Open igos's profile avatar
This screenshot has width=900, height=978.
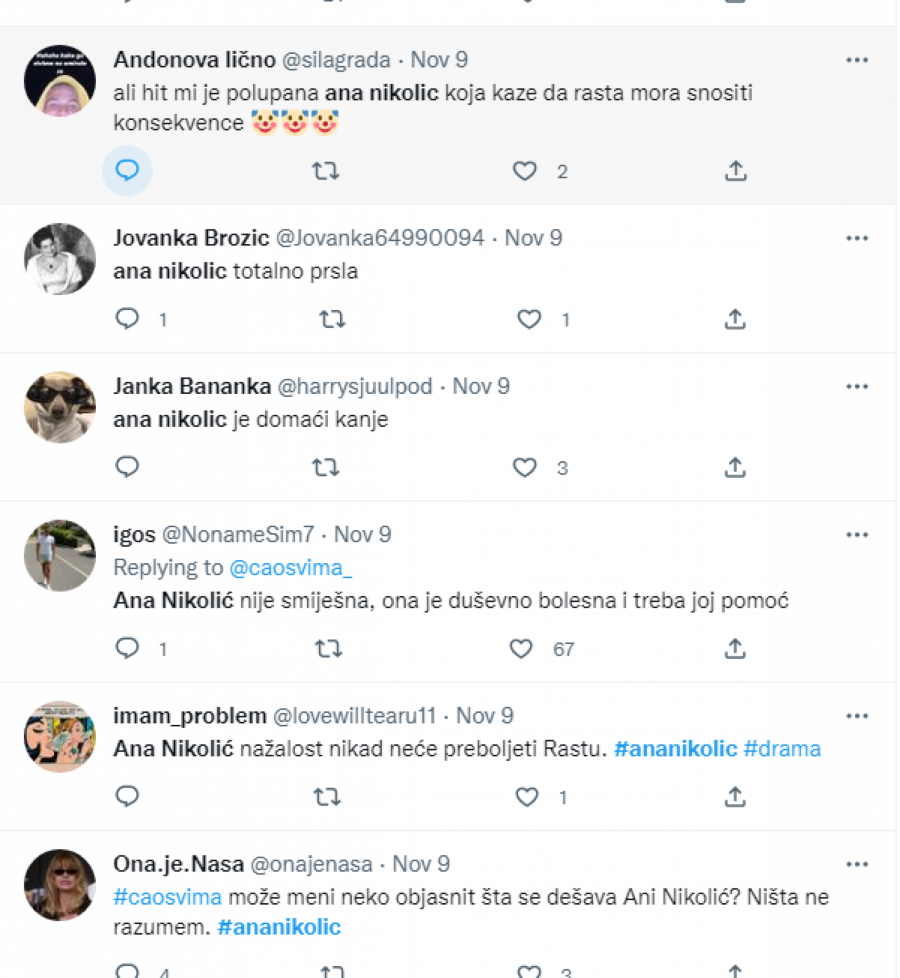click(60, 555)
